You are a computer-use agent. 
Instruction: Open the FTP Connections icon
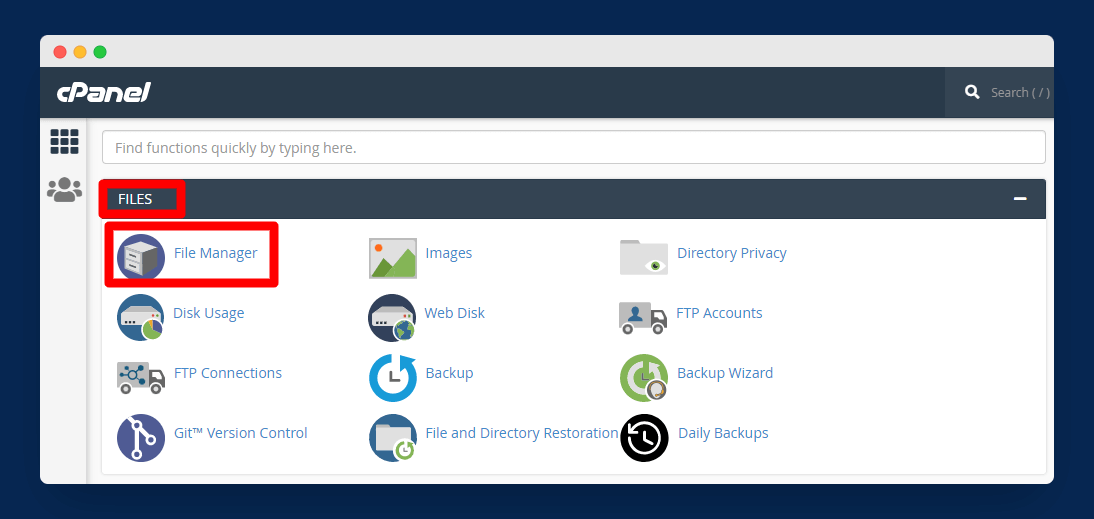click(x=141, y=377)
